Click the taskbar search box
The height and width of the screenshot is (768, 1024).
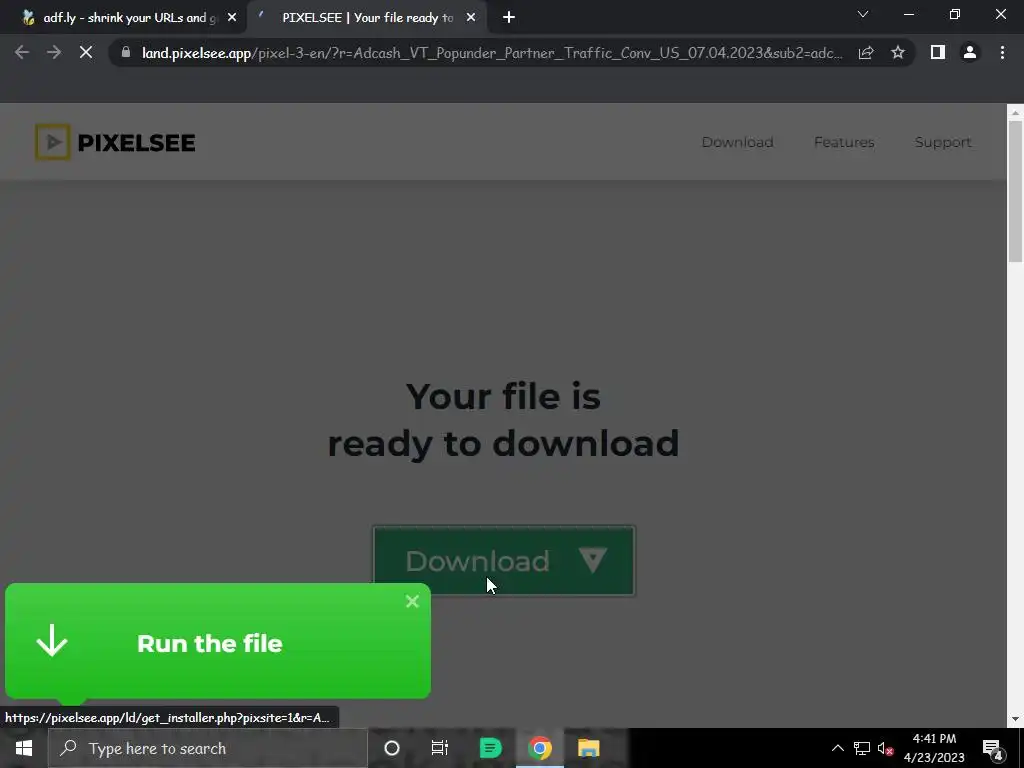click(x=207, y=748)
